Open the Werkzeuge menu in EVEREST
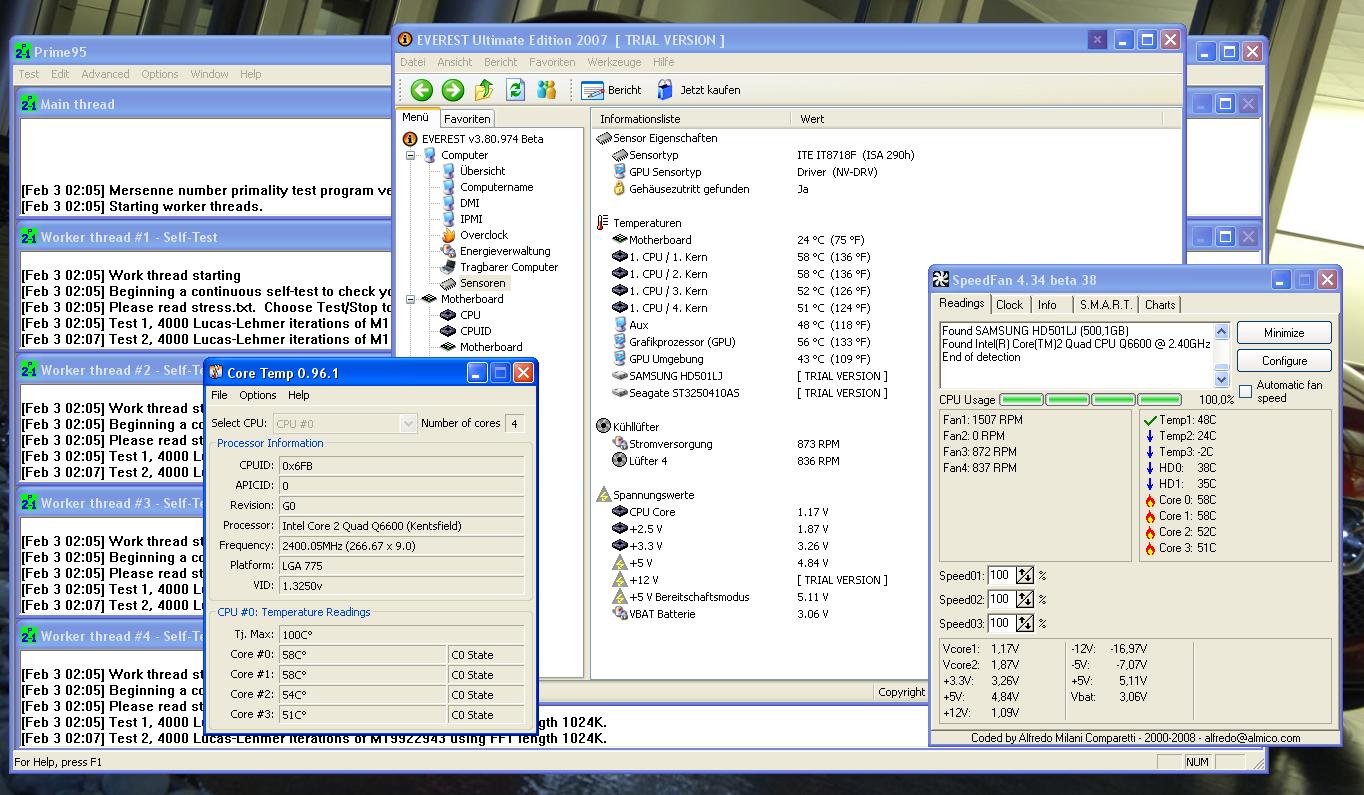This screenshot has width=1364, height=795. pos(614,62)
